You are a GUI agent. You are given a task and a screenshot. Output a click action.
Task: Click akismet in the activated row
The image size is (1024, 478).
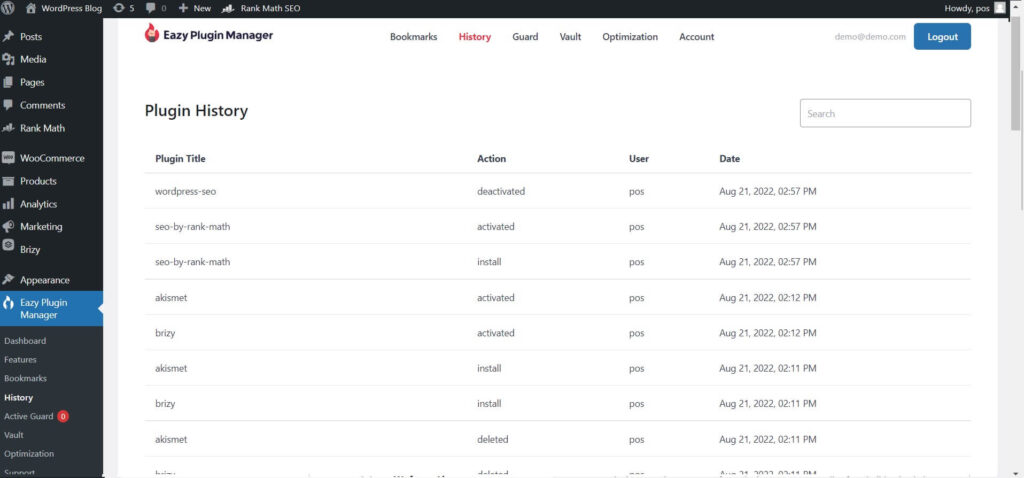[171, 298]
